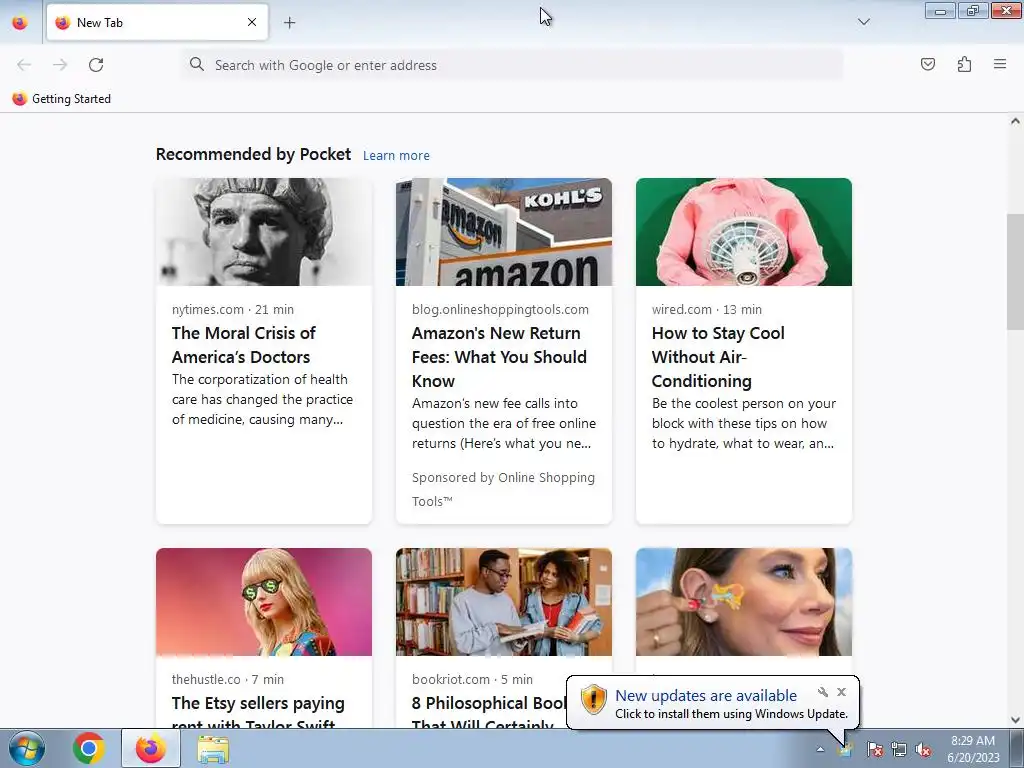The width and height of the screenshot is (1024, 768).
Task: Click the Firefox View icon beside the tab
Action: pos(20,22)
